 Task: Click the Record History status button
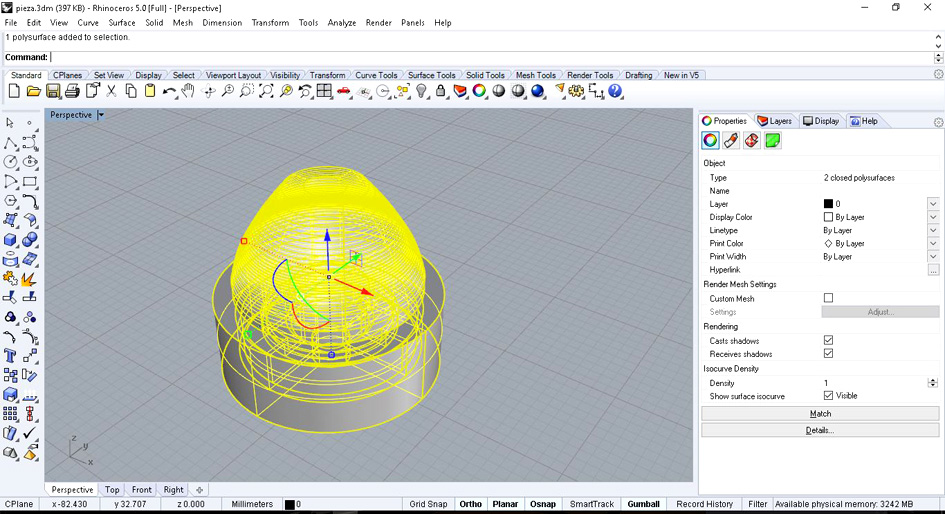click(705, 504)
